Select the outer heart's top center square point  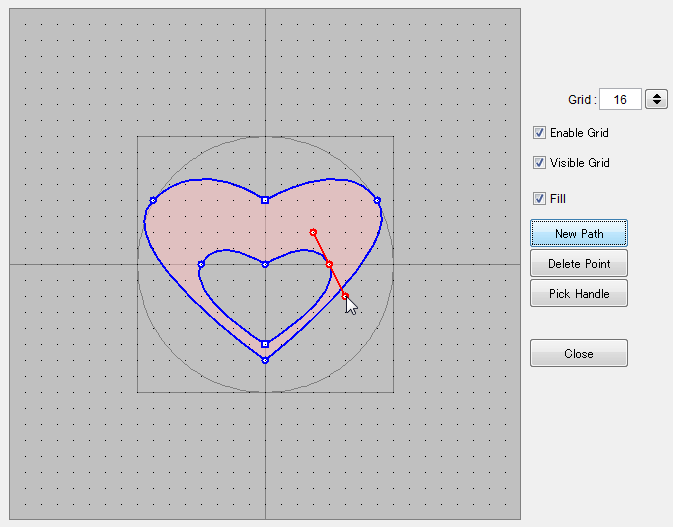tap(265, 200)
